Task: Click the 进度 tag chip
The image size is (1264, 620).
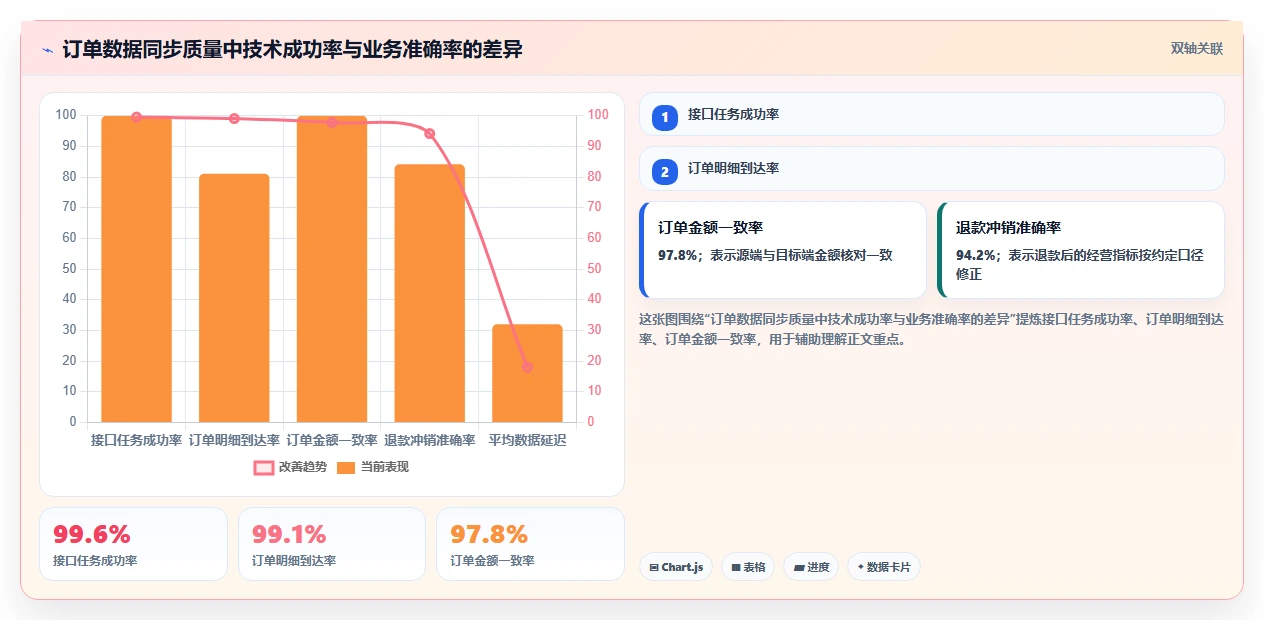Action: click(811, 567)
